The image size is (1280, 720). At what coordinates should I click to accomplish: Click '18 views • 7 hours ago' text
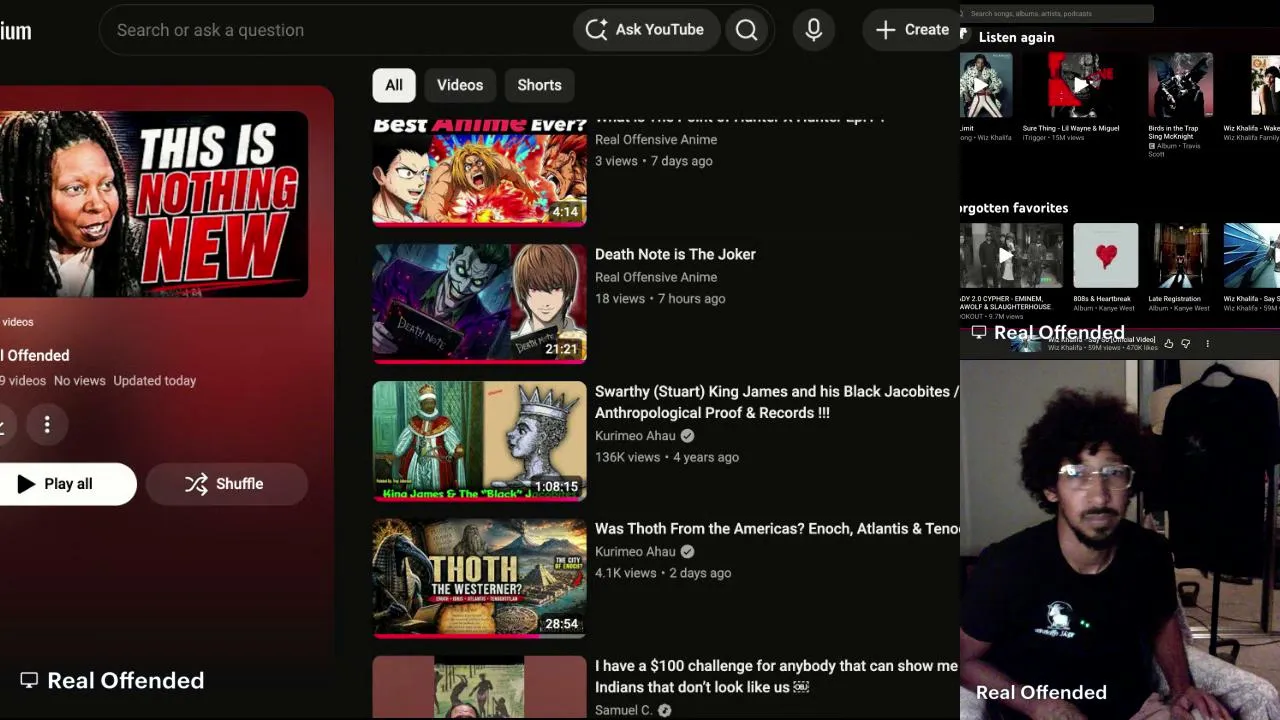click(x=660, y=298)
